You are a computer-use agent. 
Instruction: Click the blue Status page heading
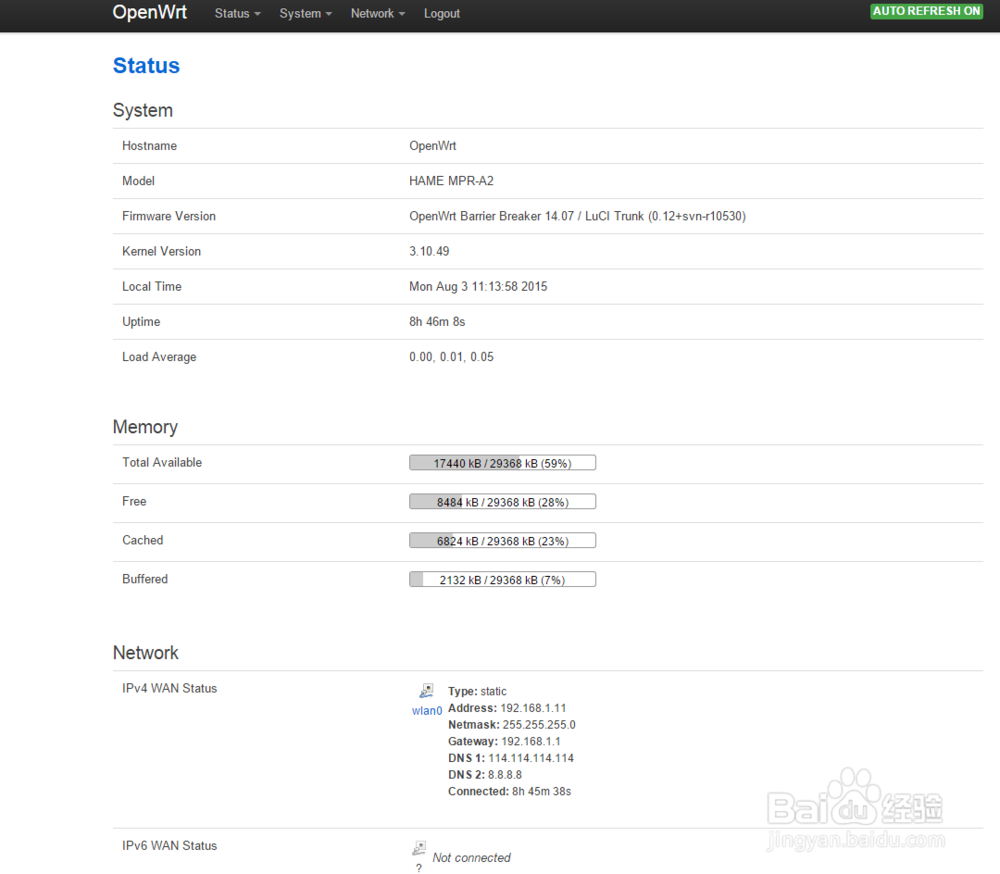146,66
